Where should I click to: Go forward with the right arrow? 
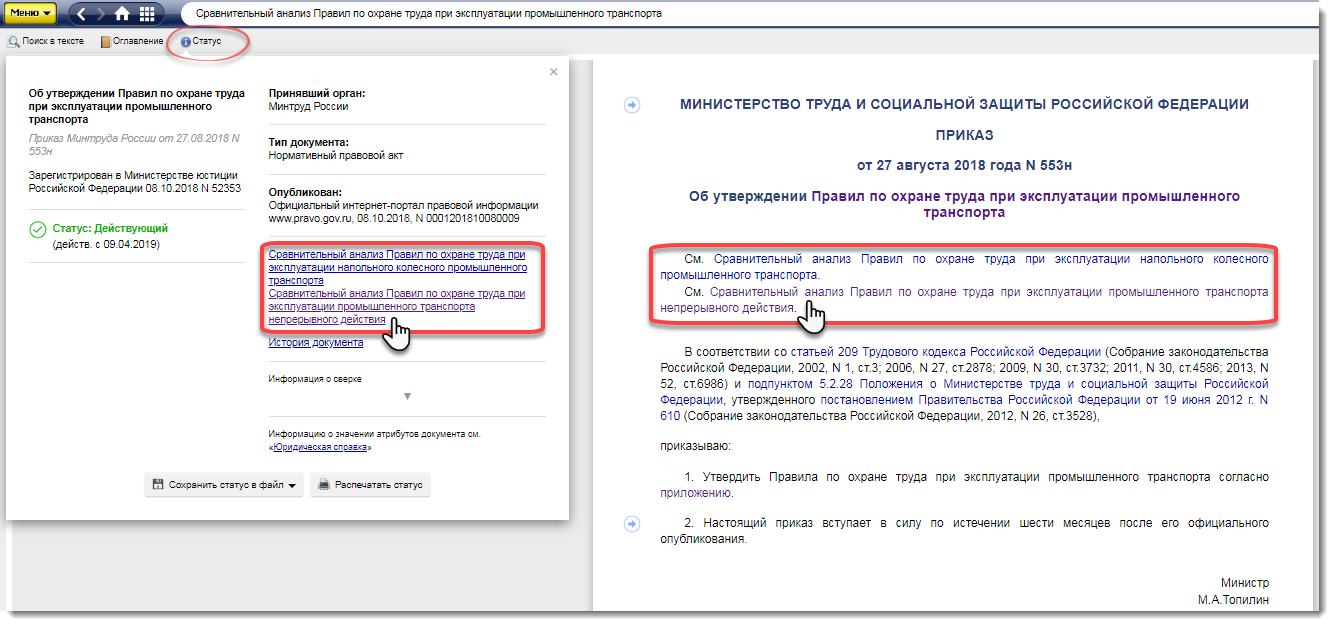pyautogui.click(x=101, y=14)
